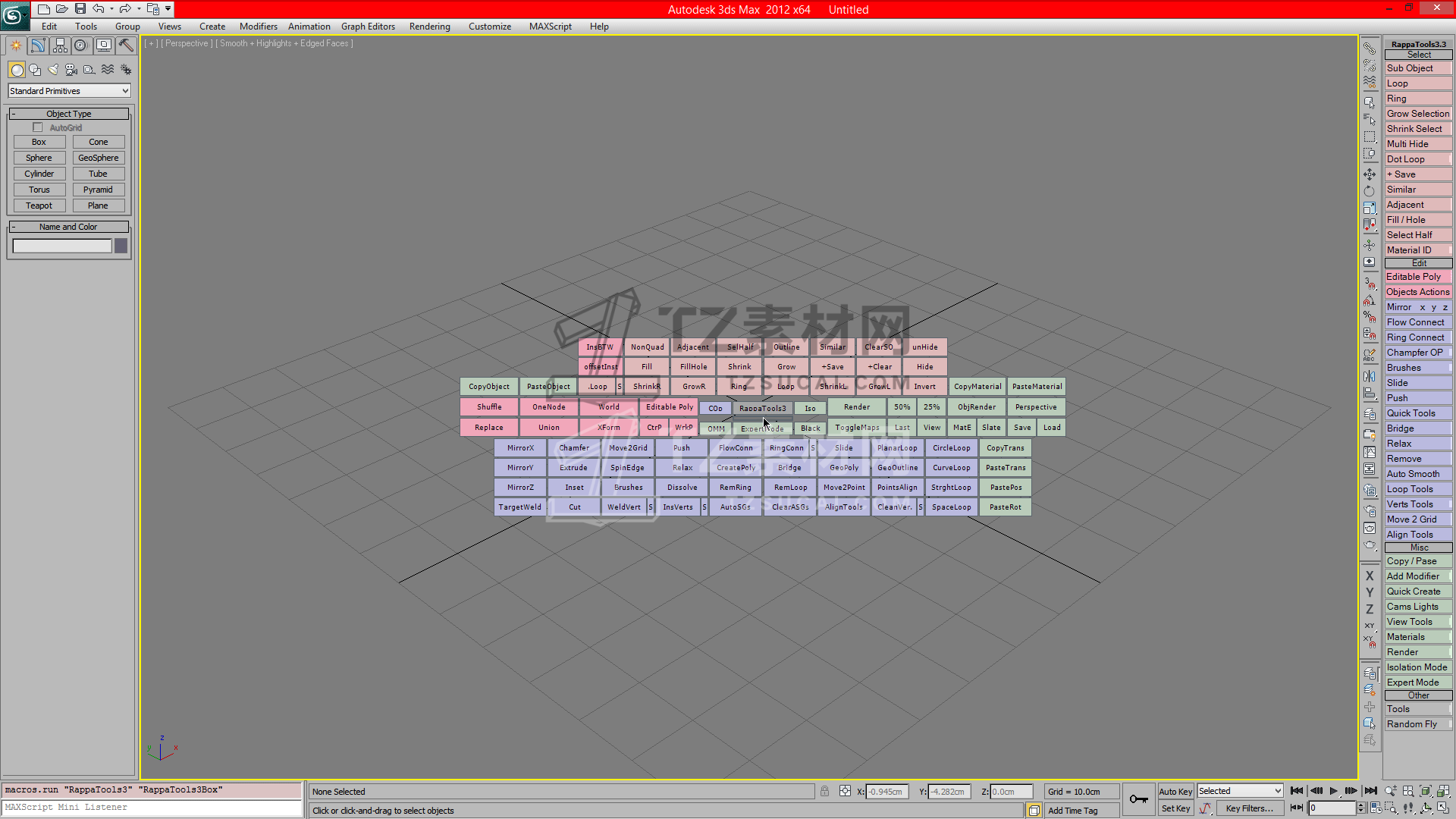Enable the AutoGrid checkbox

click(37, 127)
